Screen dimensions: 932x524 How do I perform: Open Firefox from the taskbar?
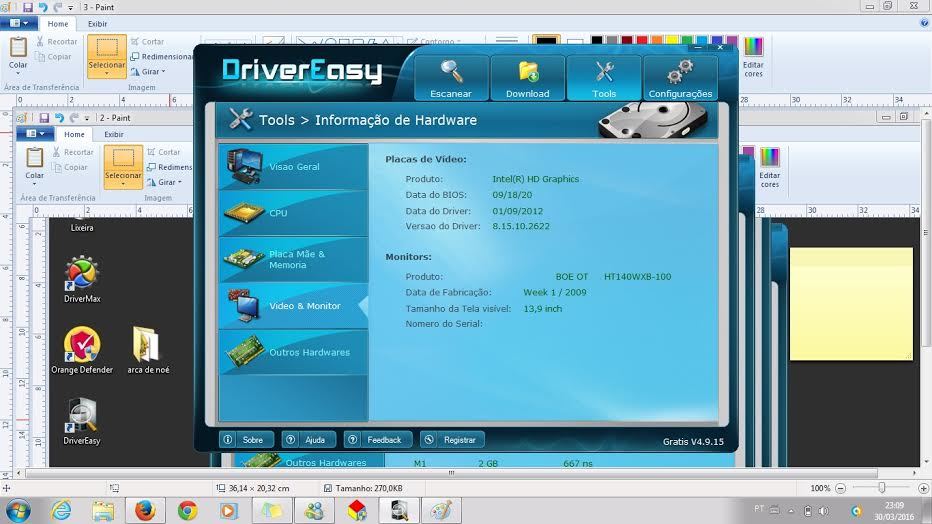(144, 510)
